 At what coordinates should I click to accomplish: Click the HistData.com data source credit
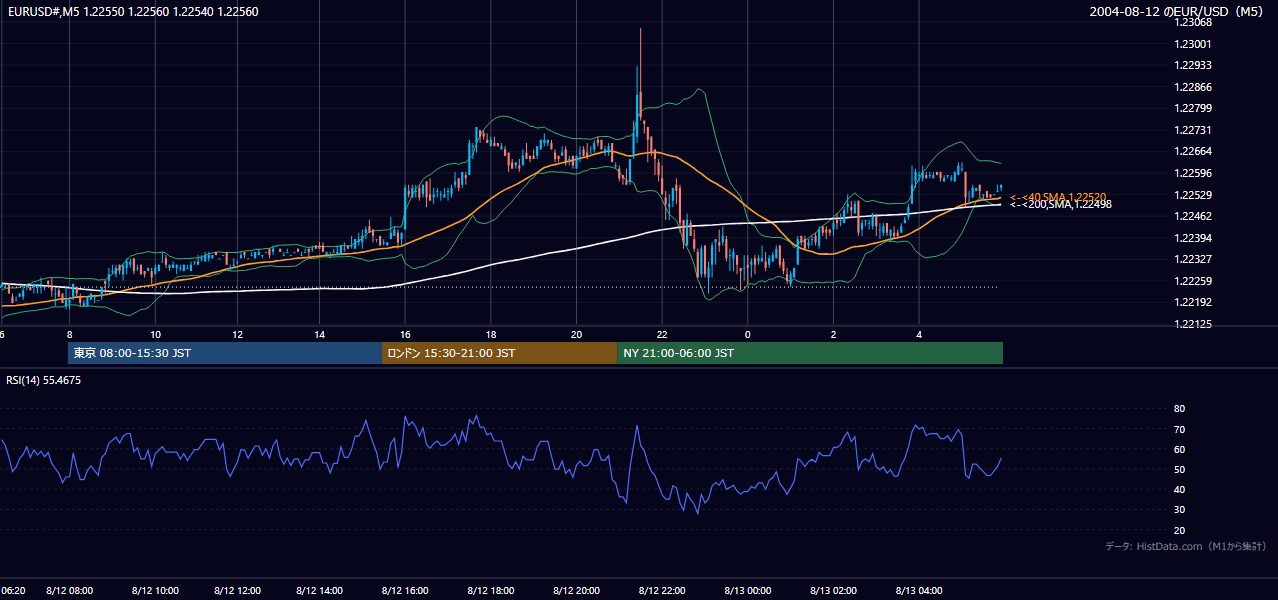1186,546
